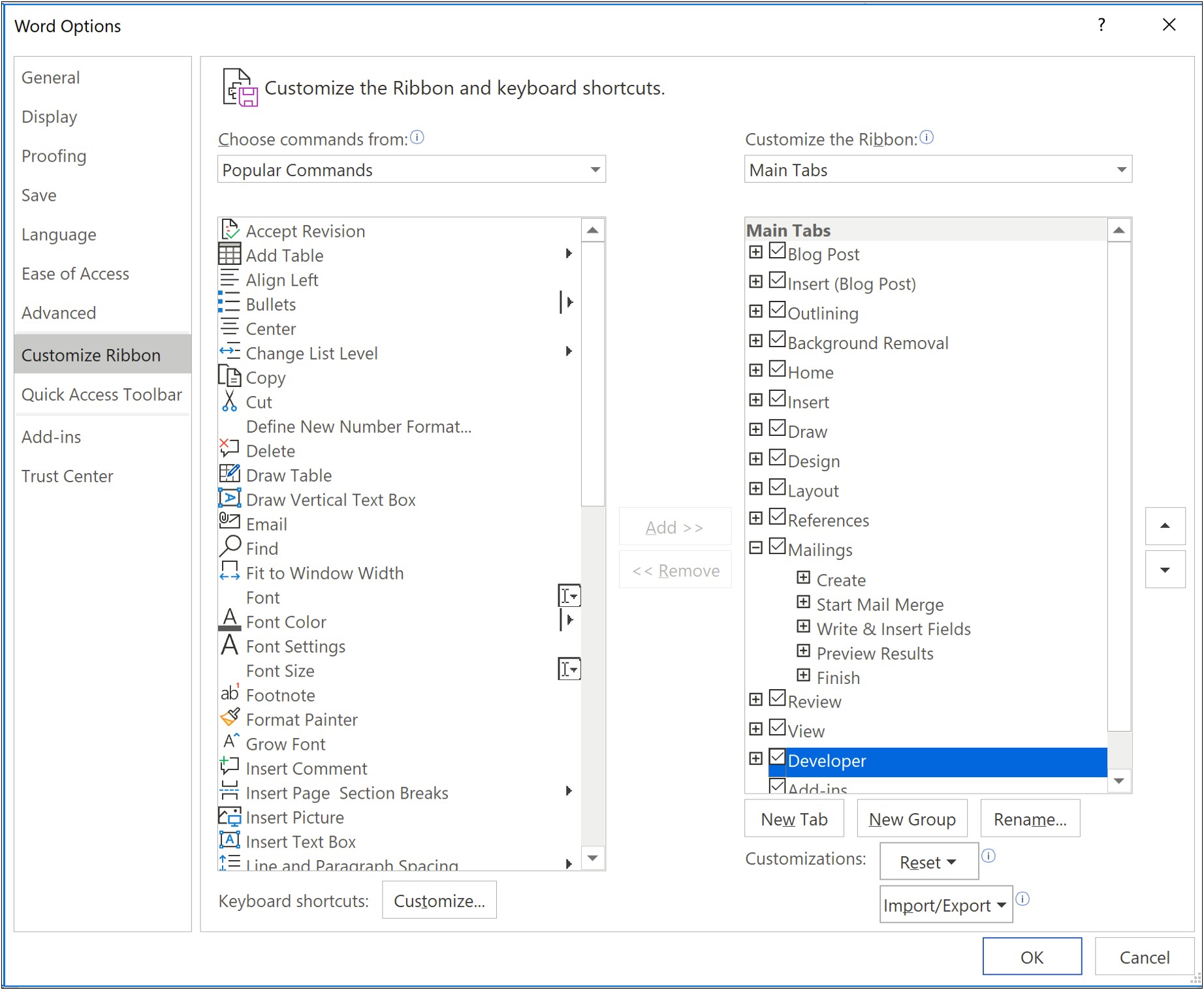The height and width of the screenshot is (990, 1204).
Task: Click the Insert Comment icon
Action: coord(230,767)
